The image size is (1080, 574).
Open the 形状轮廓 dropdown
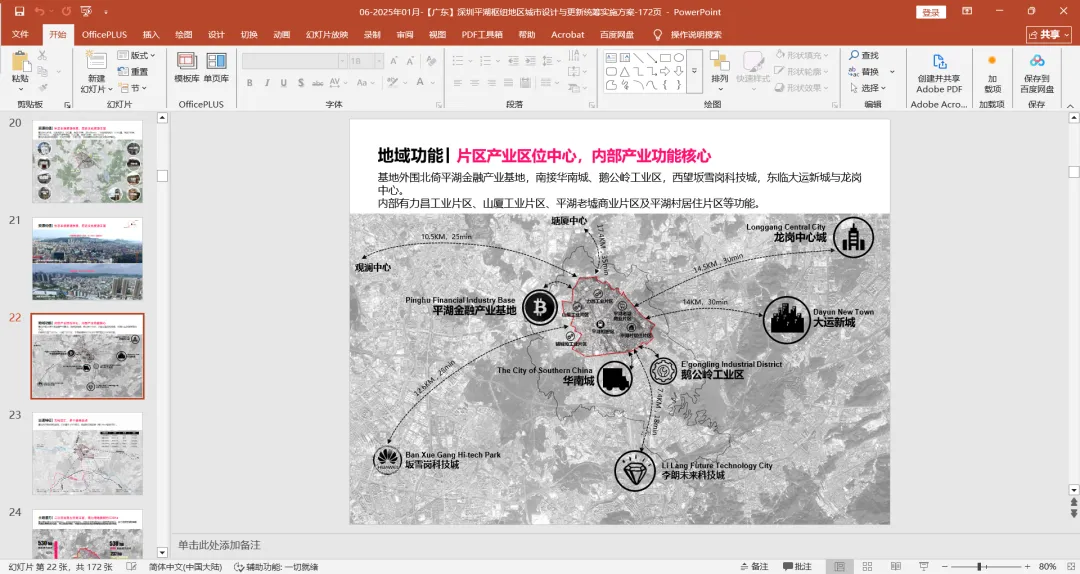pos(802,72)
